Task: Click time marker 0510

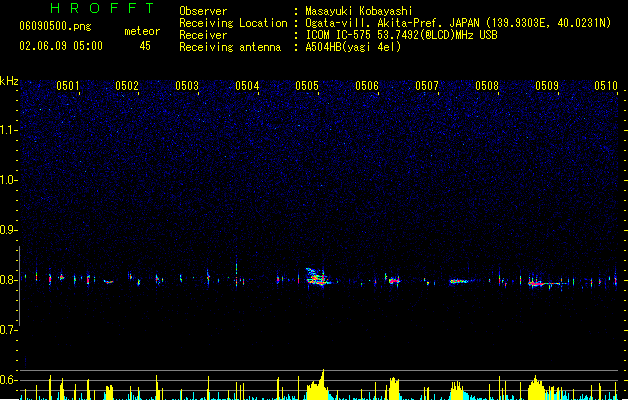Action: (x=606, y=86)
